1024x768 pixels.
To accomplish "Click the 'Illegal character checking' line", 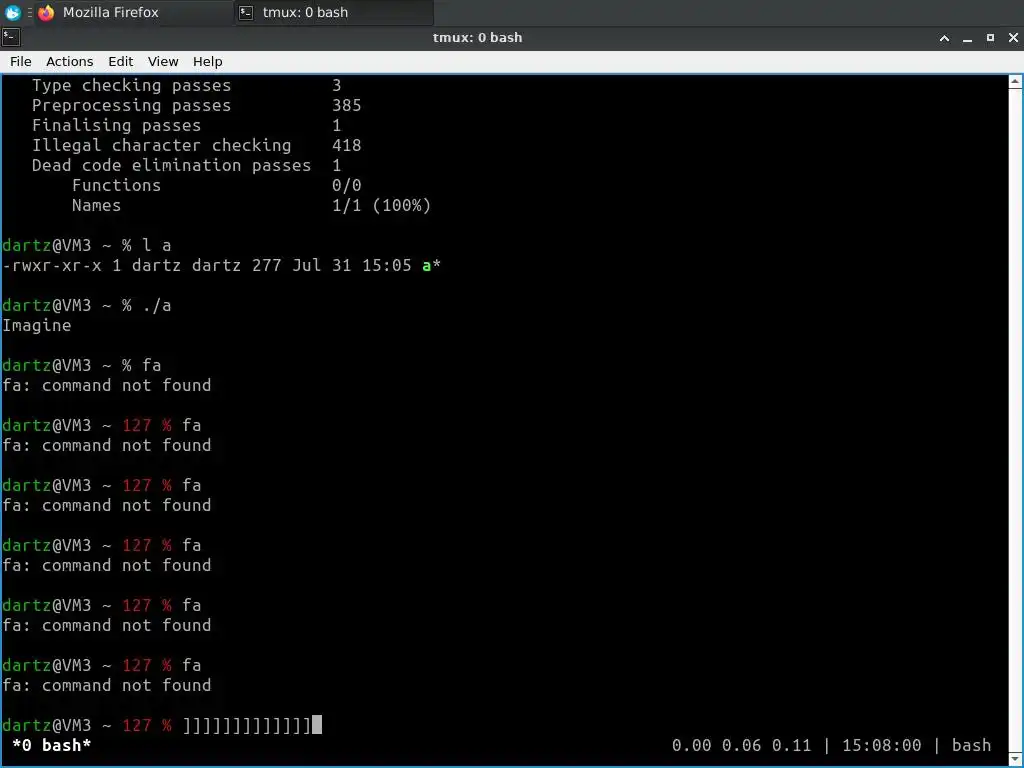I will point(196,145).
